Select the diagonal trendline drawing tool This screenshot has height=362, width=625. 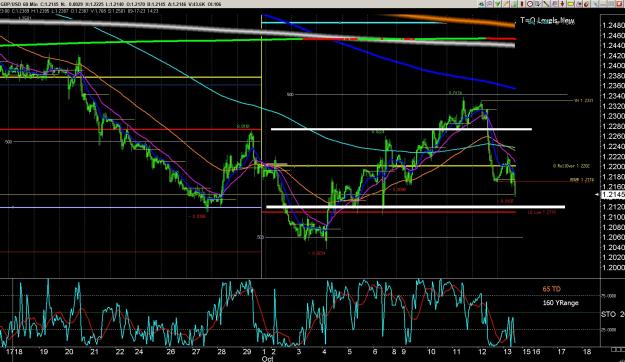(546, 4)
